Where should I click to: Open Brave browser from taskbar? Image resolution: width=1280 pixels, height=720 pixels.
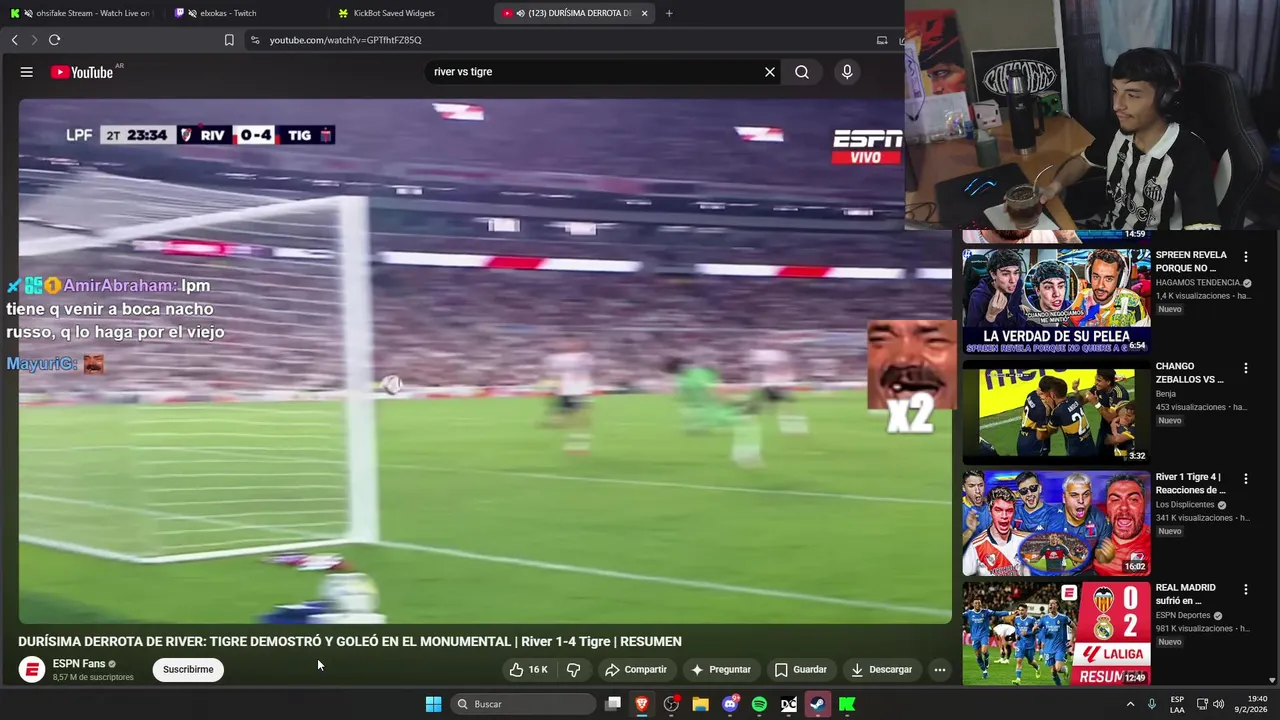point(642,704)
